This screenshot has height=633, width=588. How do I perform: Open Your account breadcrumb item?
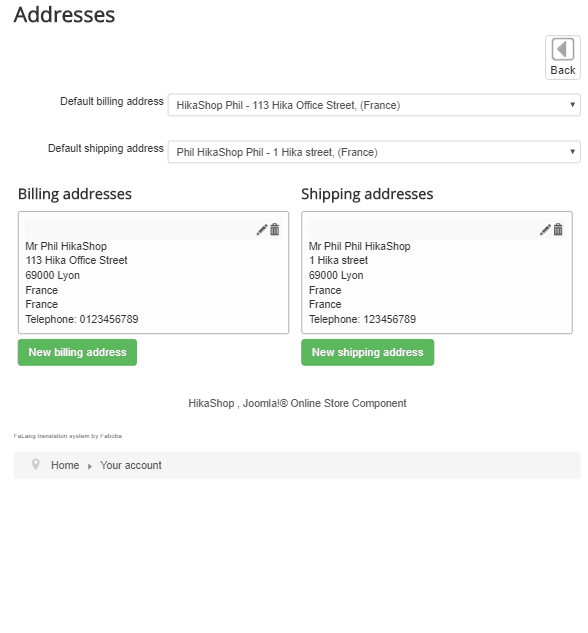point(131,465)
